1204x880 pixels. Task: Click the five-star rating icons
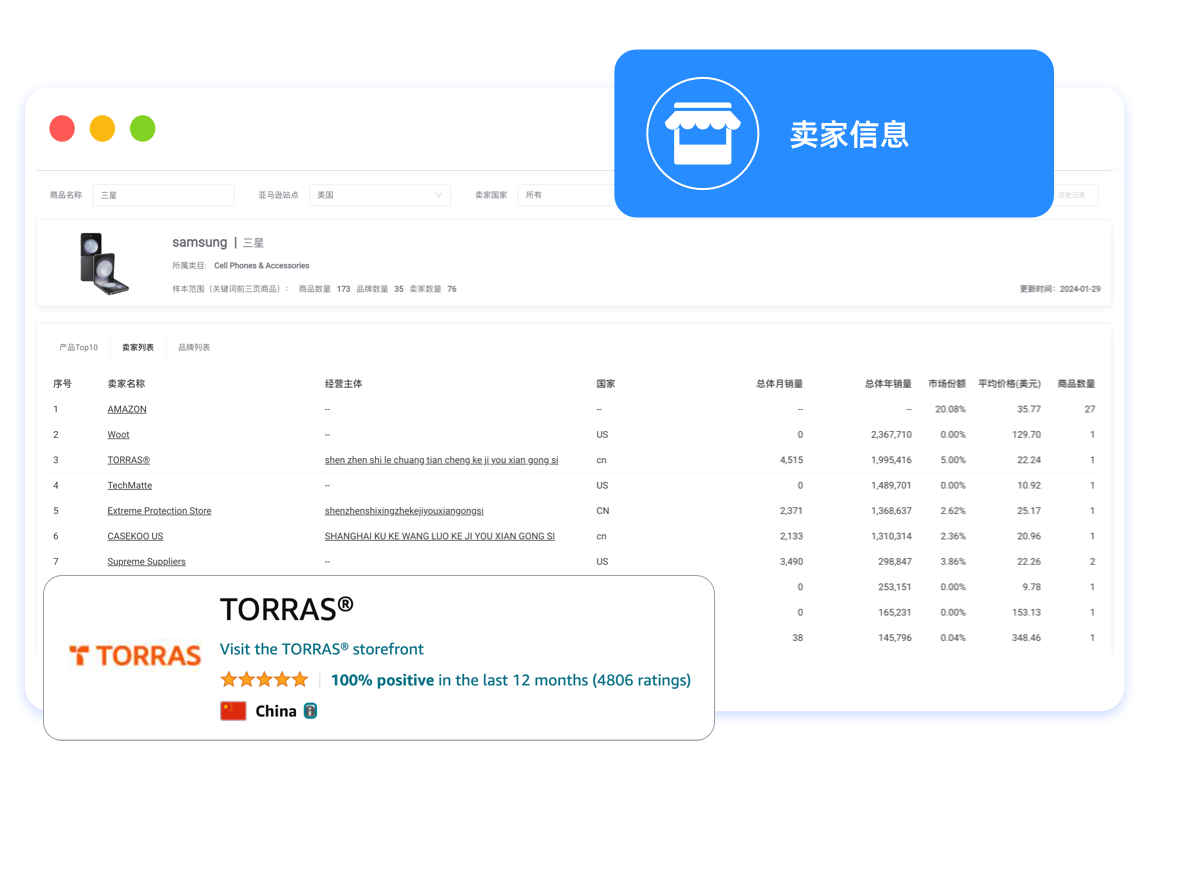(264, 680)
